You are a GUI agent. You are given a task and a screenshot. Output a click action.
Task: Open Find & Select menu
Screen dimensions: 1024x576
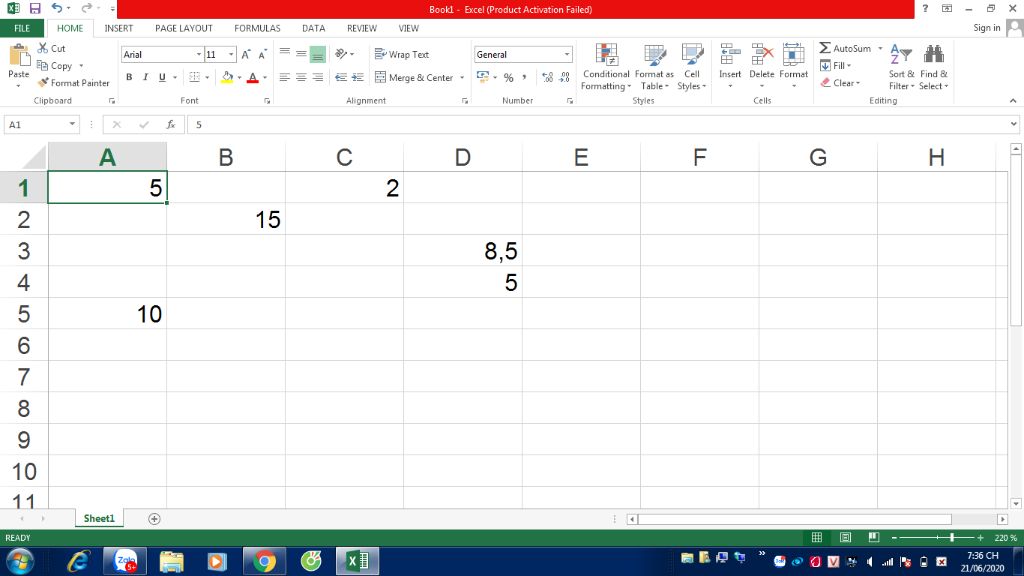933,67
